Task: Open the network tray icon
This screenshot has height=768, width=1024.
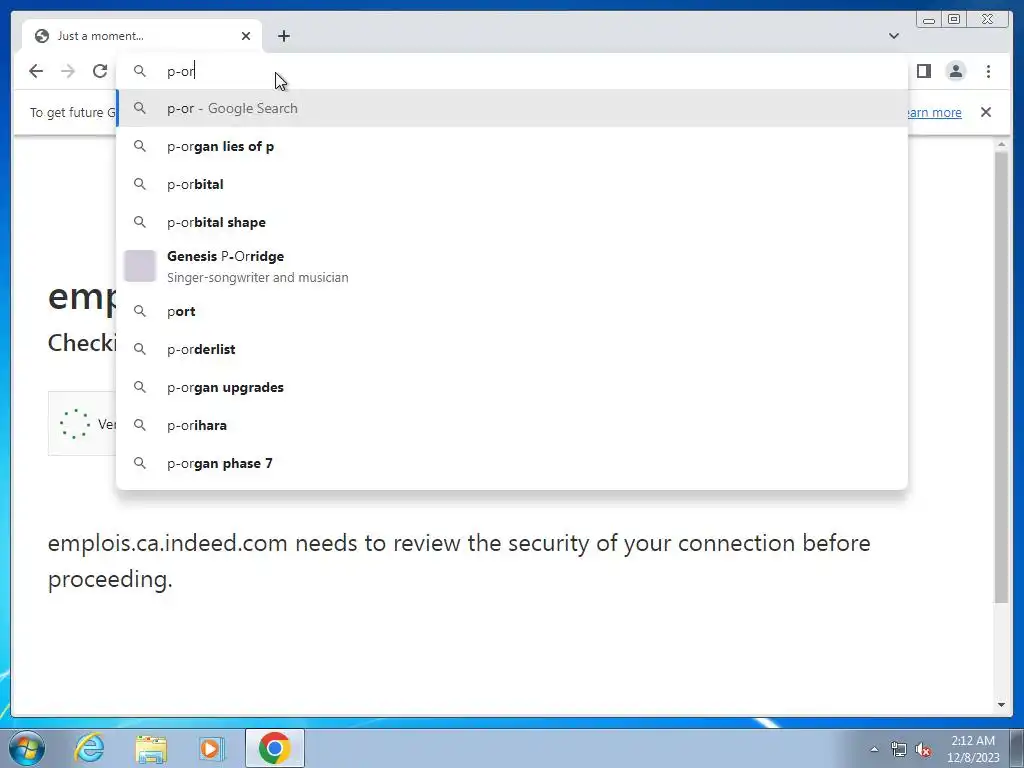Action: (x=899, y=750)
